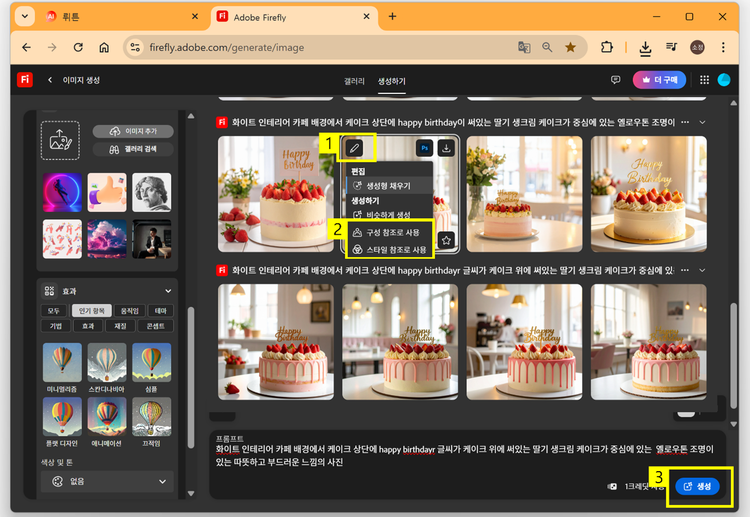Open the feedback speech bubble icon
Screen dimensions: 750x517
pos(616,80)
